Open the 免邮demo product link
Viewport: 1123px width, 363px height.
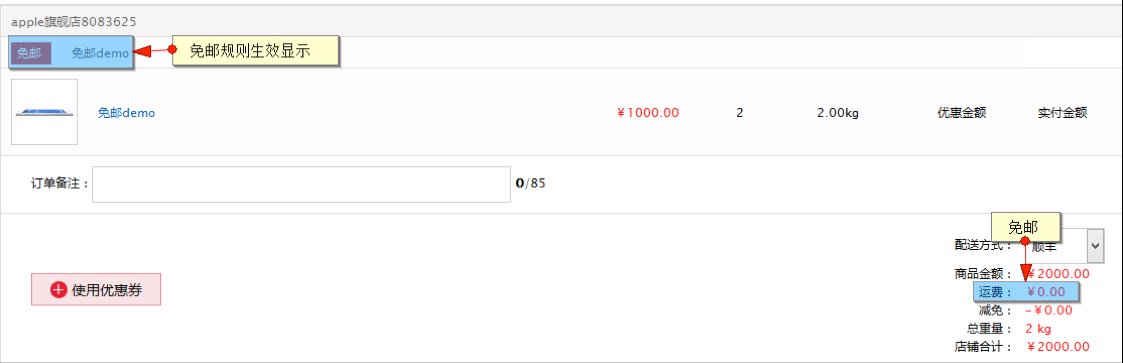tap(127, 112)
